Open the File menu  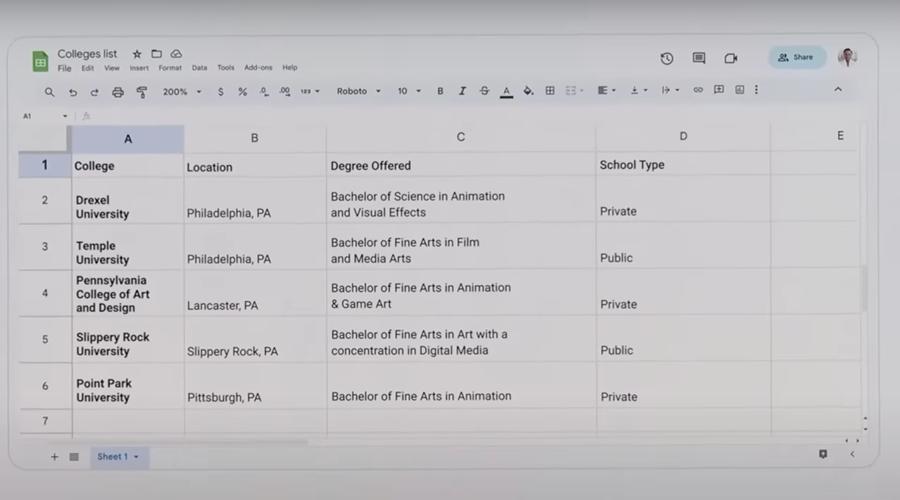(x=64, y=68)
